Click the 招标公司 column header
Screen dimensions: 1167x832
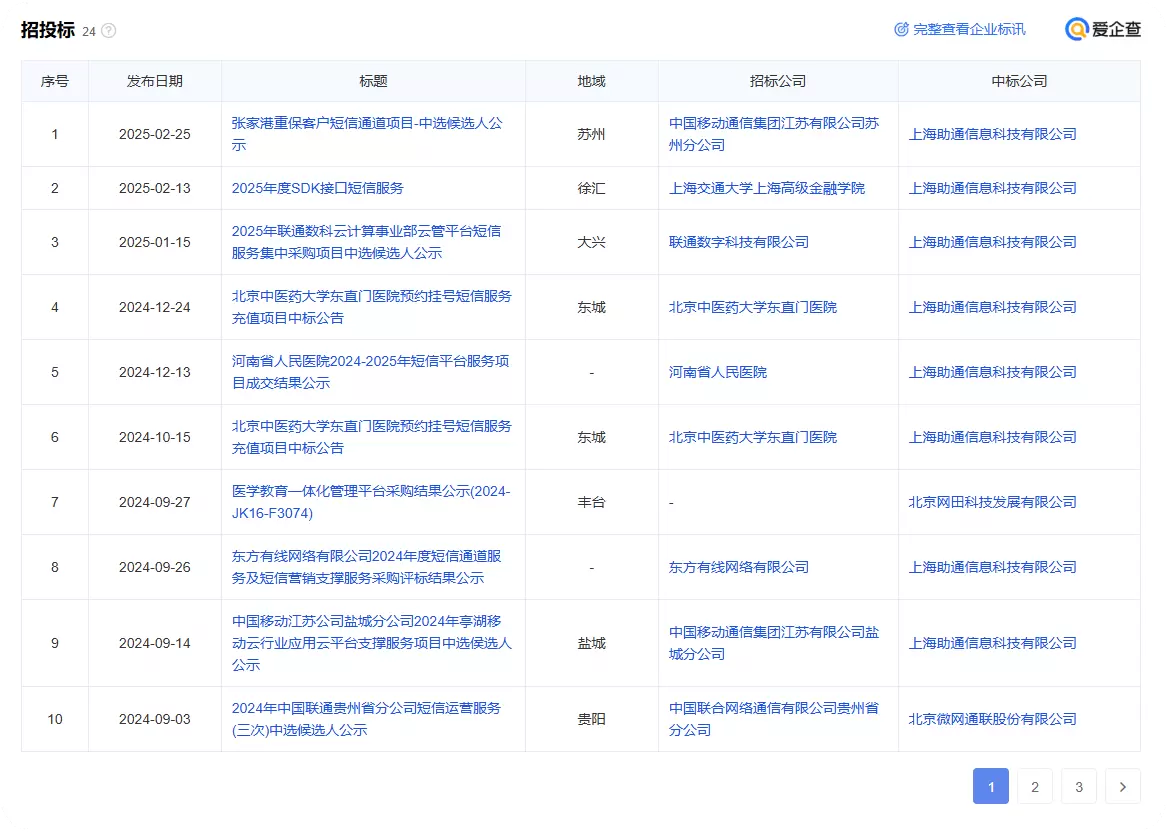[x=778, y=81]
